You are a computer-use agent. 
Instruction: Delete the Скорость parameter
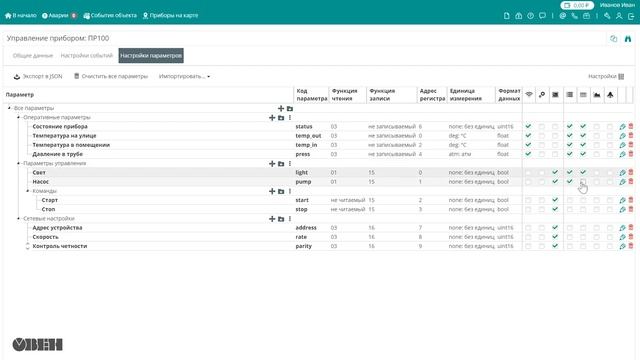[x=631, y=237]
